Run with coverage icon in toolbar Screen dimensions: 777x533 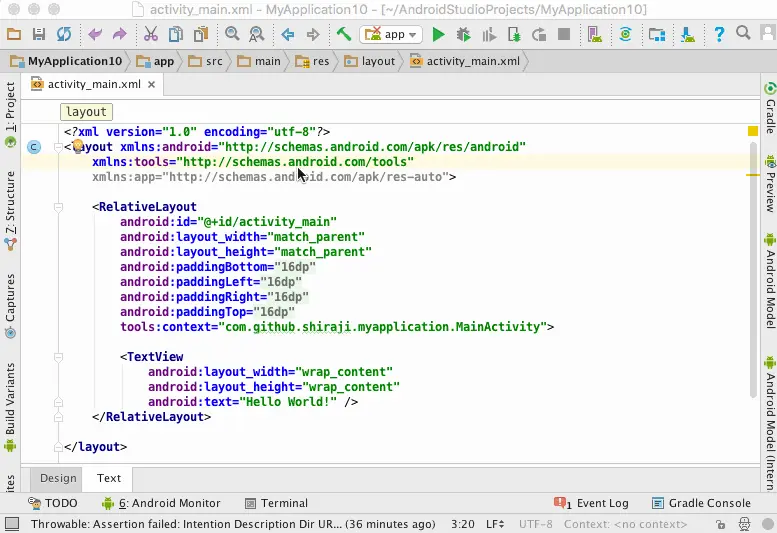click(489, 34)
